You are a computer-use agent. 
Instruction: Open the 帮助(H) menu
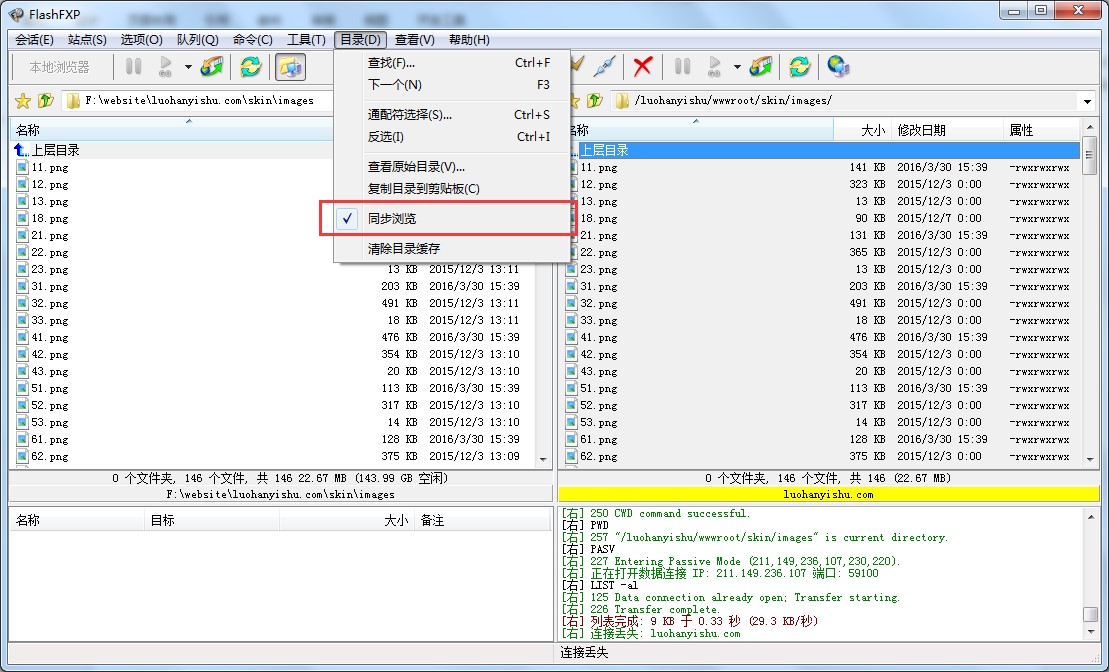point(469,40)
